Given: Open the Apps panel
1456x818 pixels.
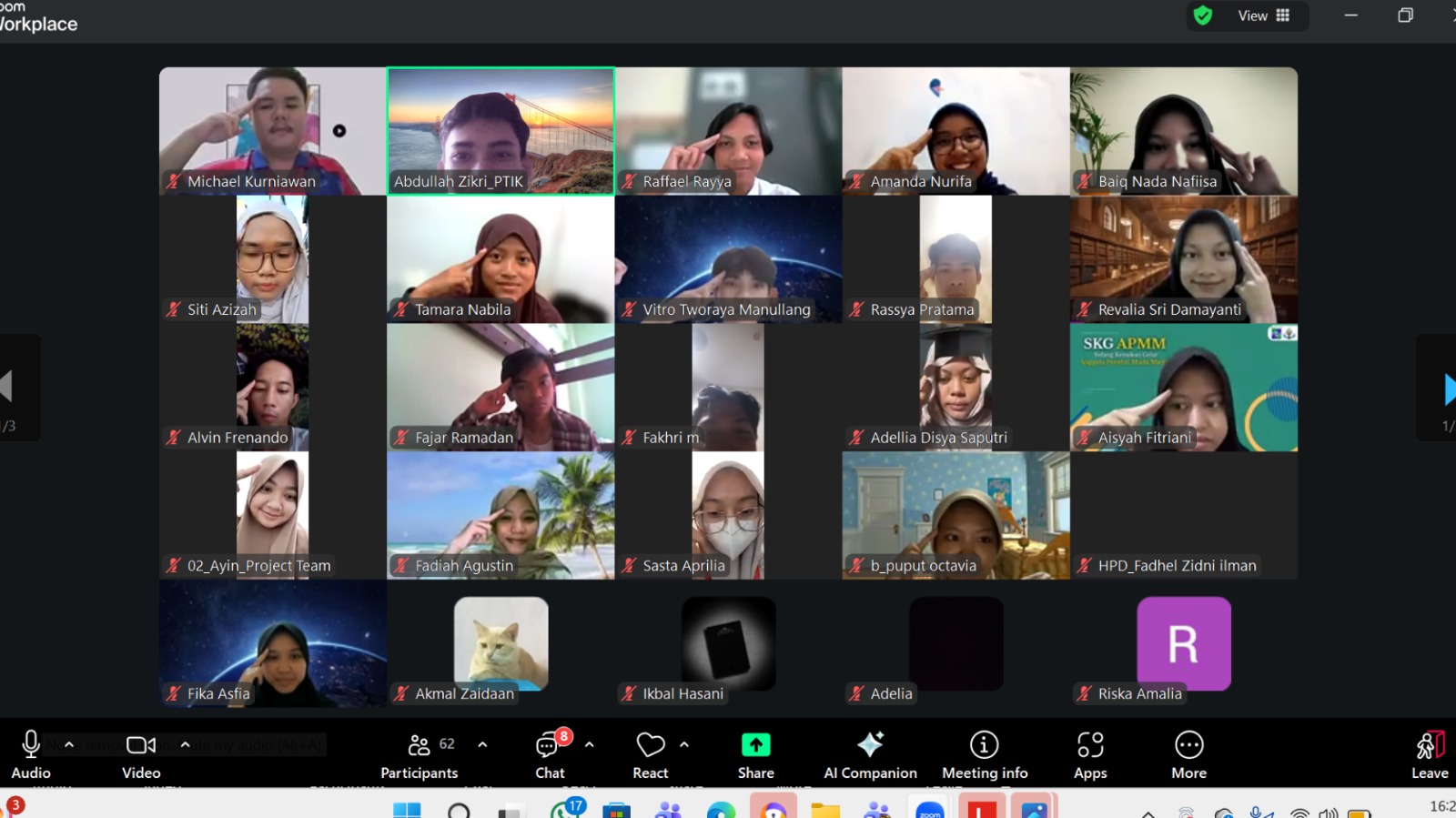Looking at the screenshot, I should 1089,755.
